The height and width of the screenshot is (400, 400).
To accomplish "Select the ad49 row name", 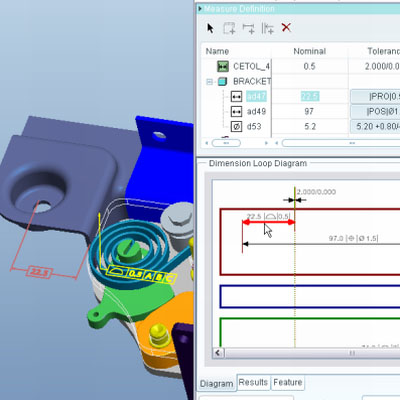I will (x=256, y=111).
